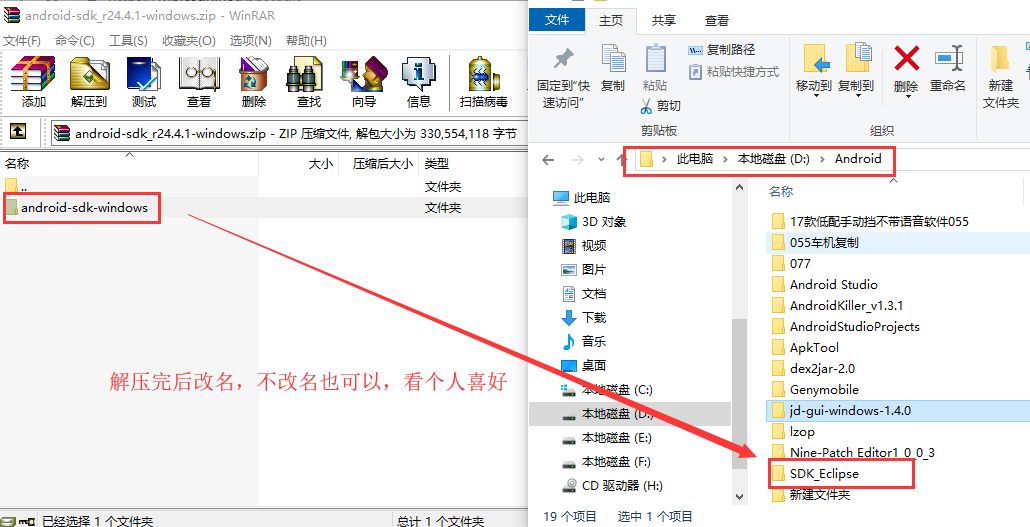Open the WinRAR Wizard (向导) icon

point(363,74)
